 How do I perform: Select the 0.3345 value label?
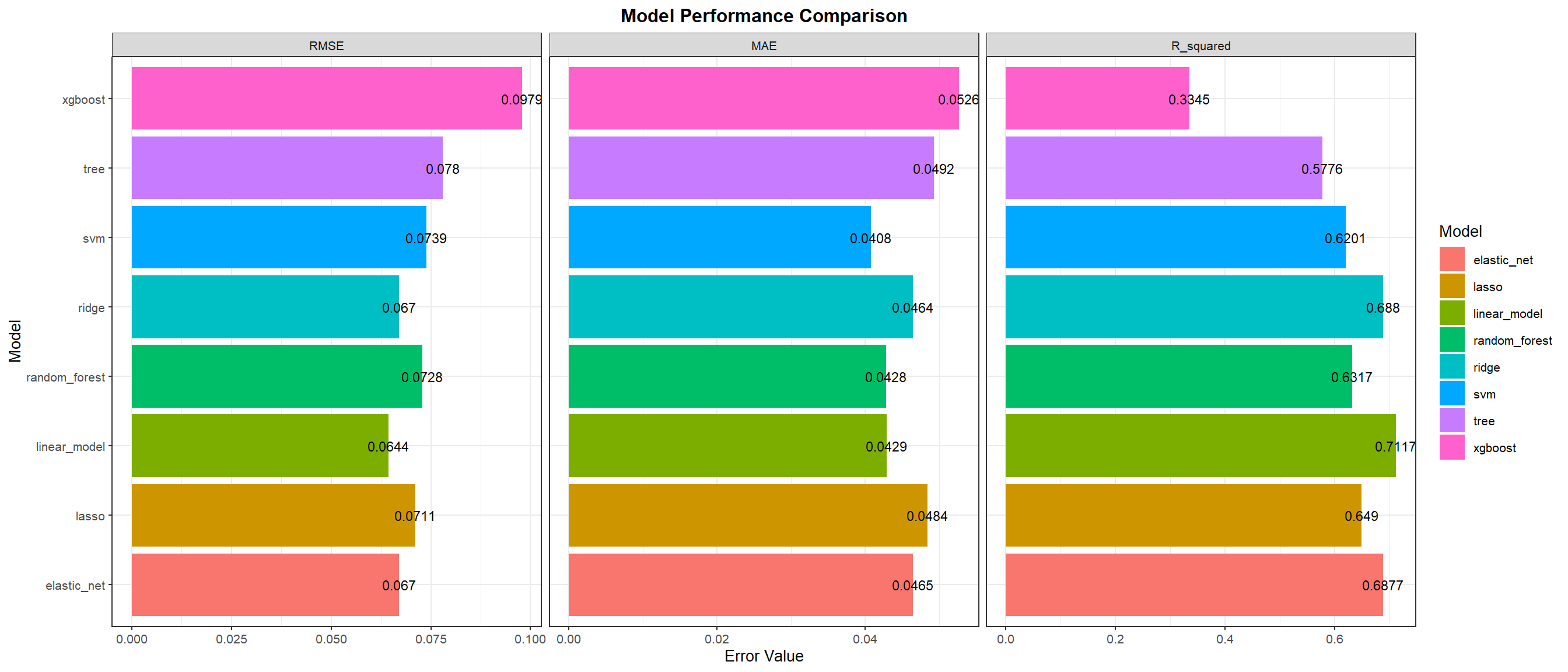point(1188,100)
